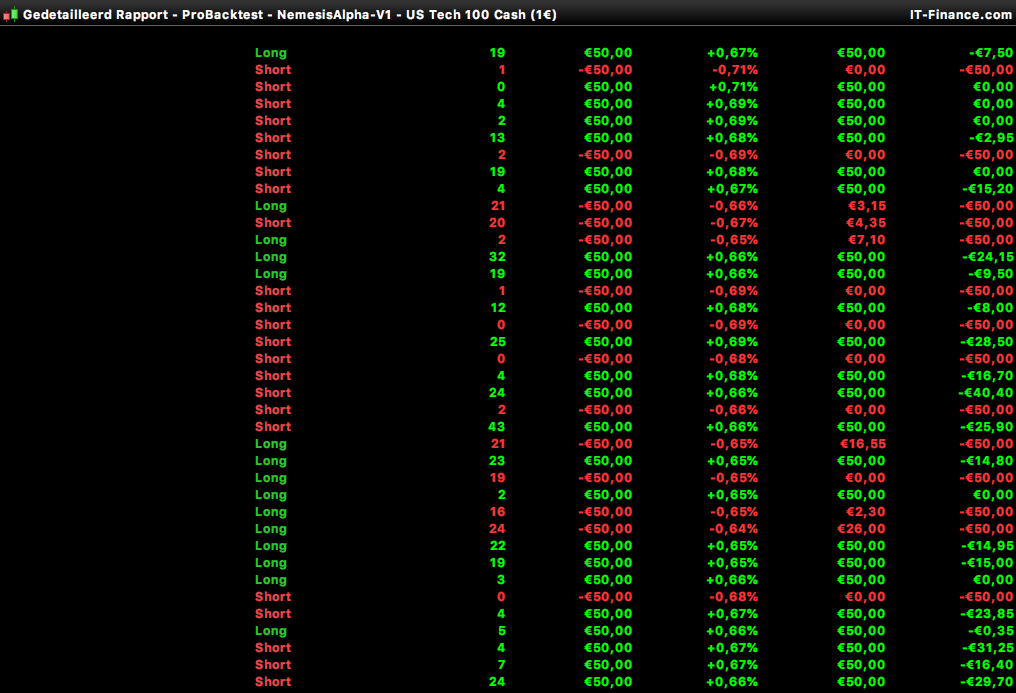Select the bar count 32 cell
Image resolution: width=1016 pixels, height=693 pixels.
(497, 257)
